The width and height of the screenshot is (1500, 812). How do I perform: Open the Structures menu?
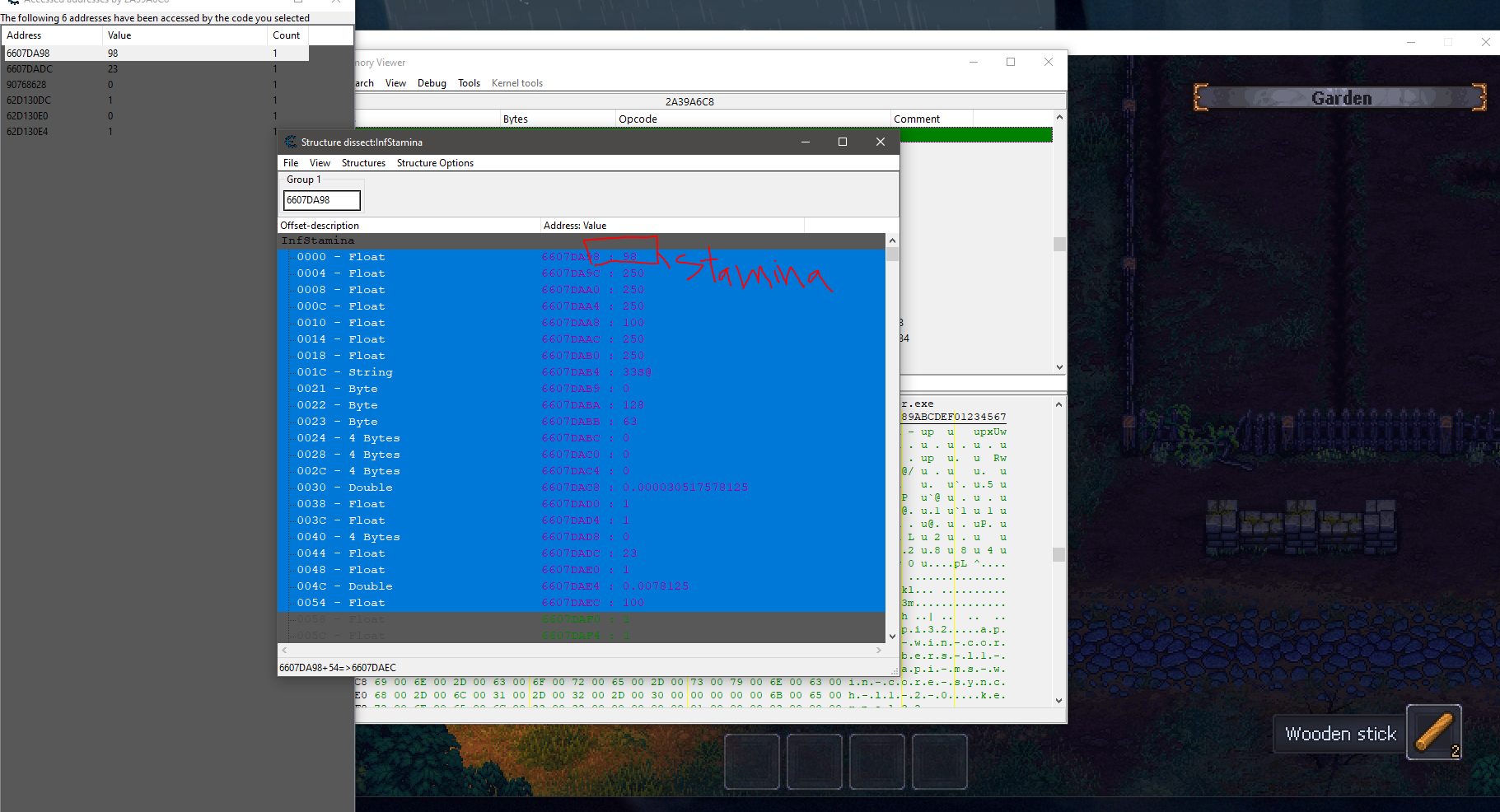[363, 163]
